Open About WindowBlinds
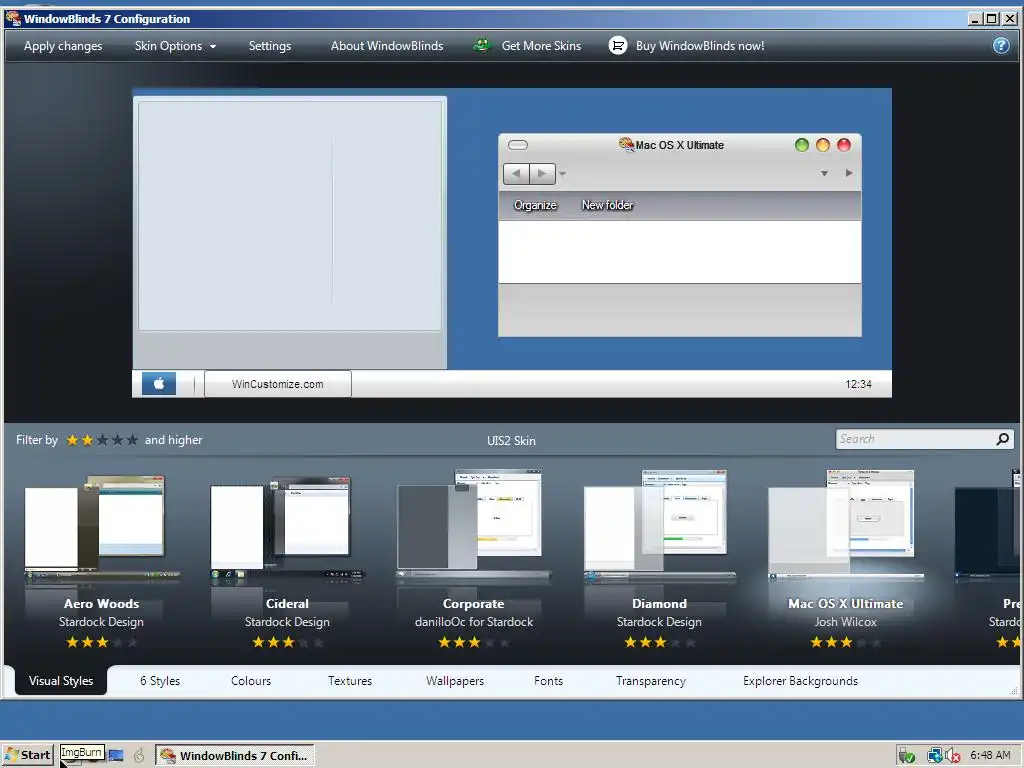This screenshot has height=768, width=1024. click(x=387, y=46)
